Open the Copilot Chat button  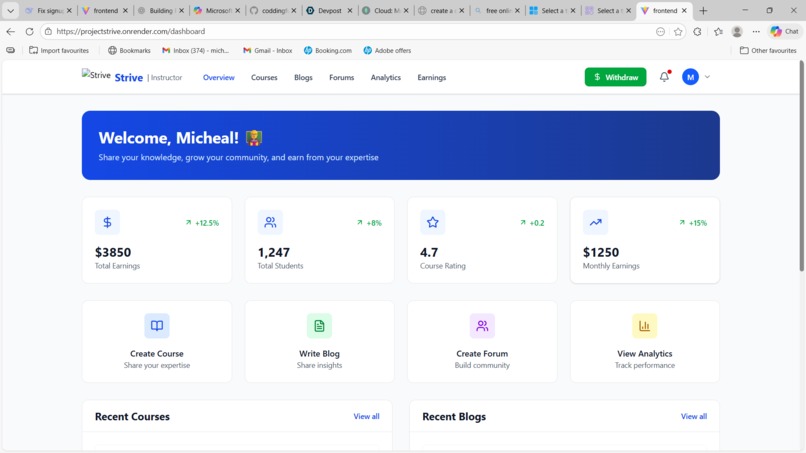pyautogui.click(x=784, y=31)
